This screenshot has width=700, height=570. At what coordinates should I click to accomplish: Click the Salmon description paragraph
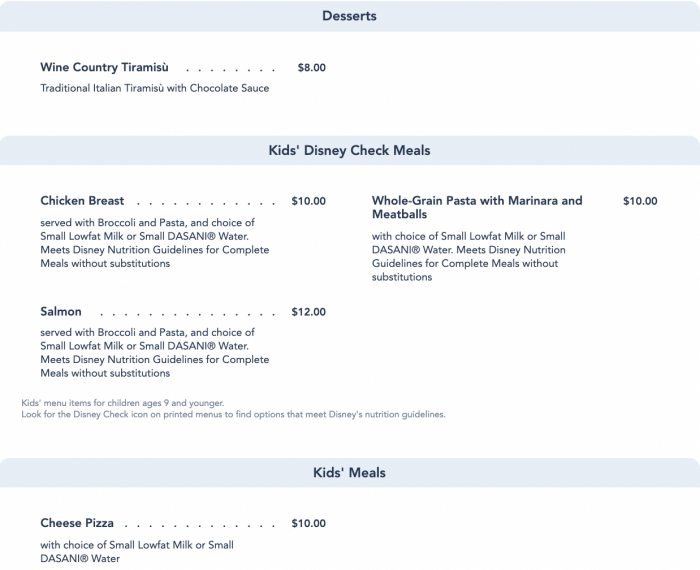point(154,353)
